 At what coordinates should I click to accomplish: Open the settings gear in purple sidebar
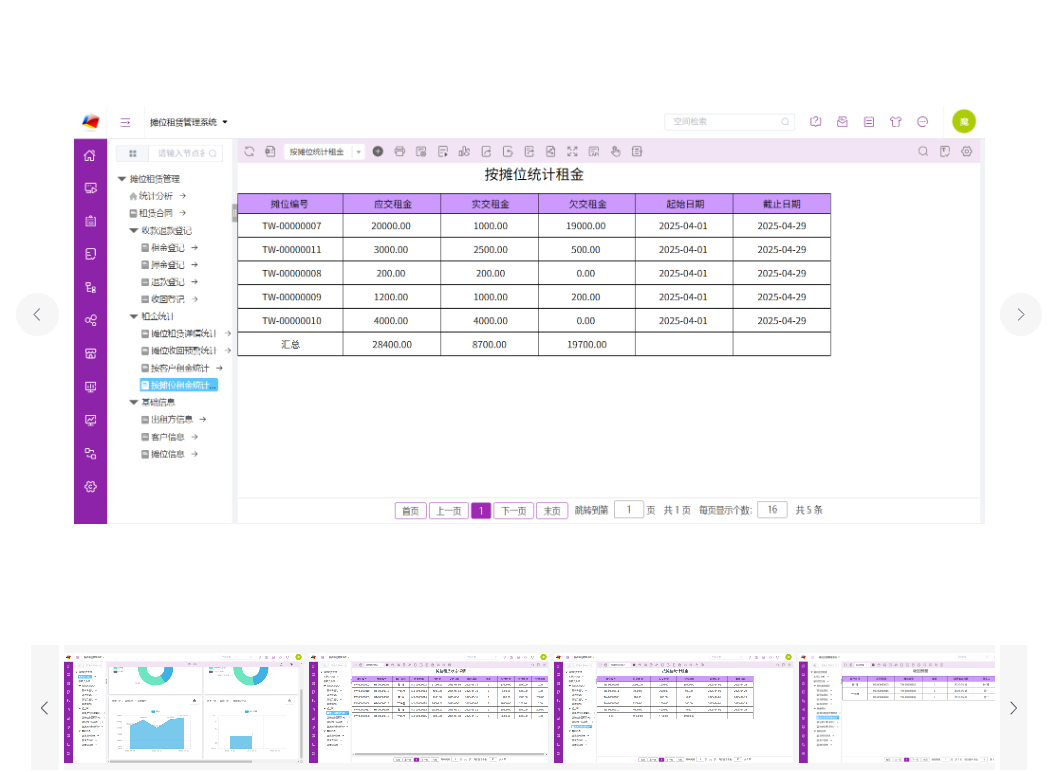coord(90,487)
